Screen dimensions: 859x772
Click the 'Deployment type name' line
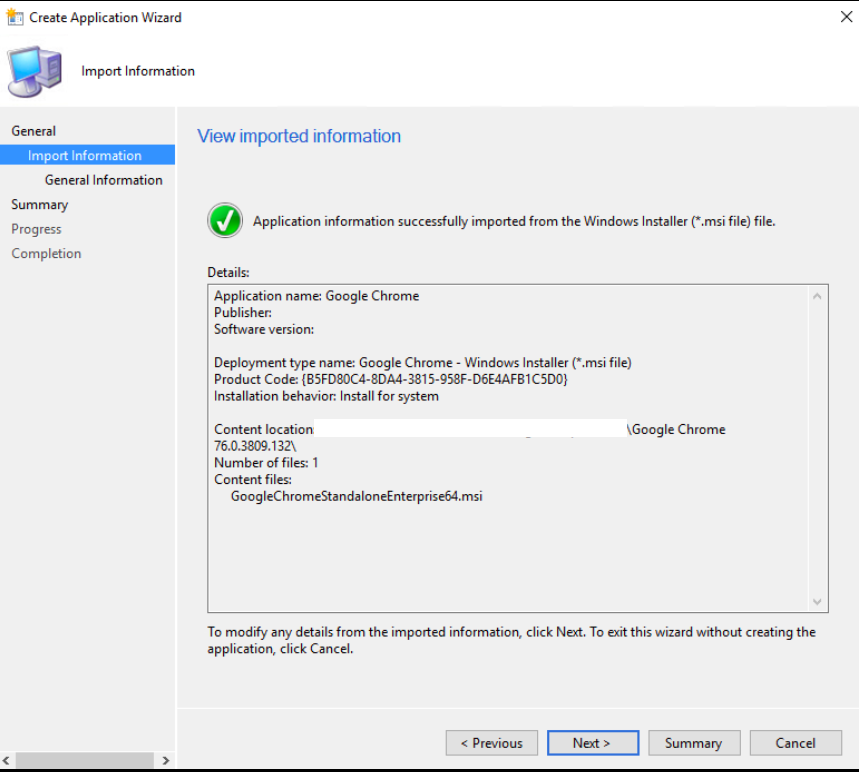[423, 363]
